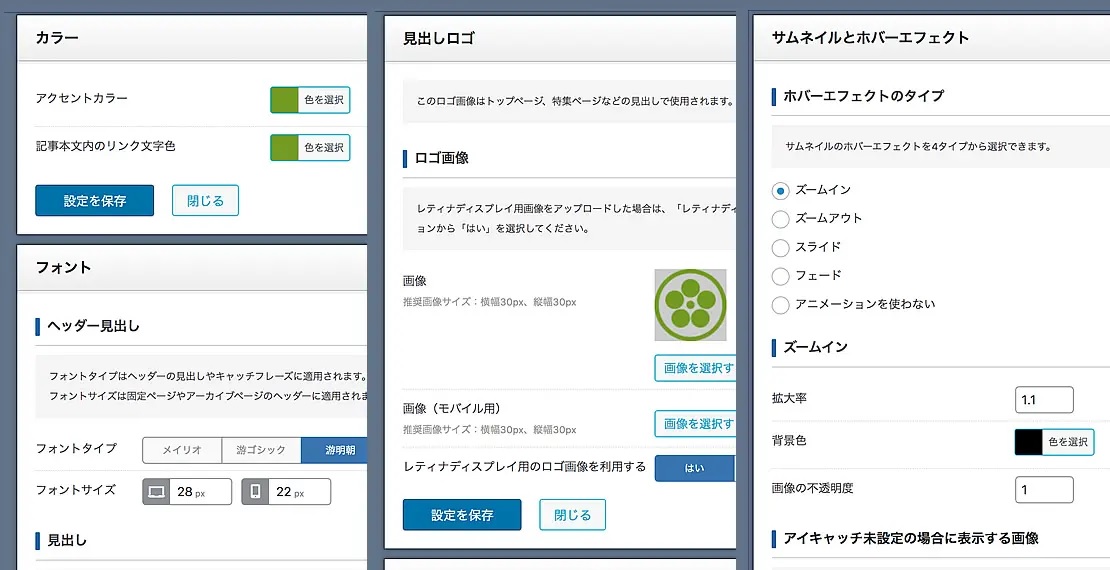Click 画像を選択 for mobile logo image

click(696, 424)
